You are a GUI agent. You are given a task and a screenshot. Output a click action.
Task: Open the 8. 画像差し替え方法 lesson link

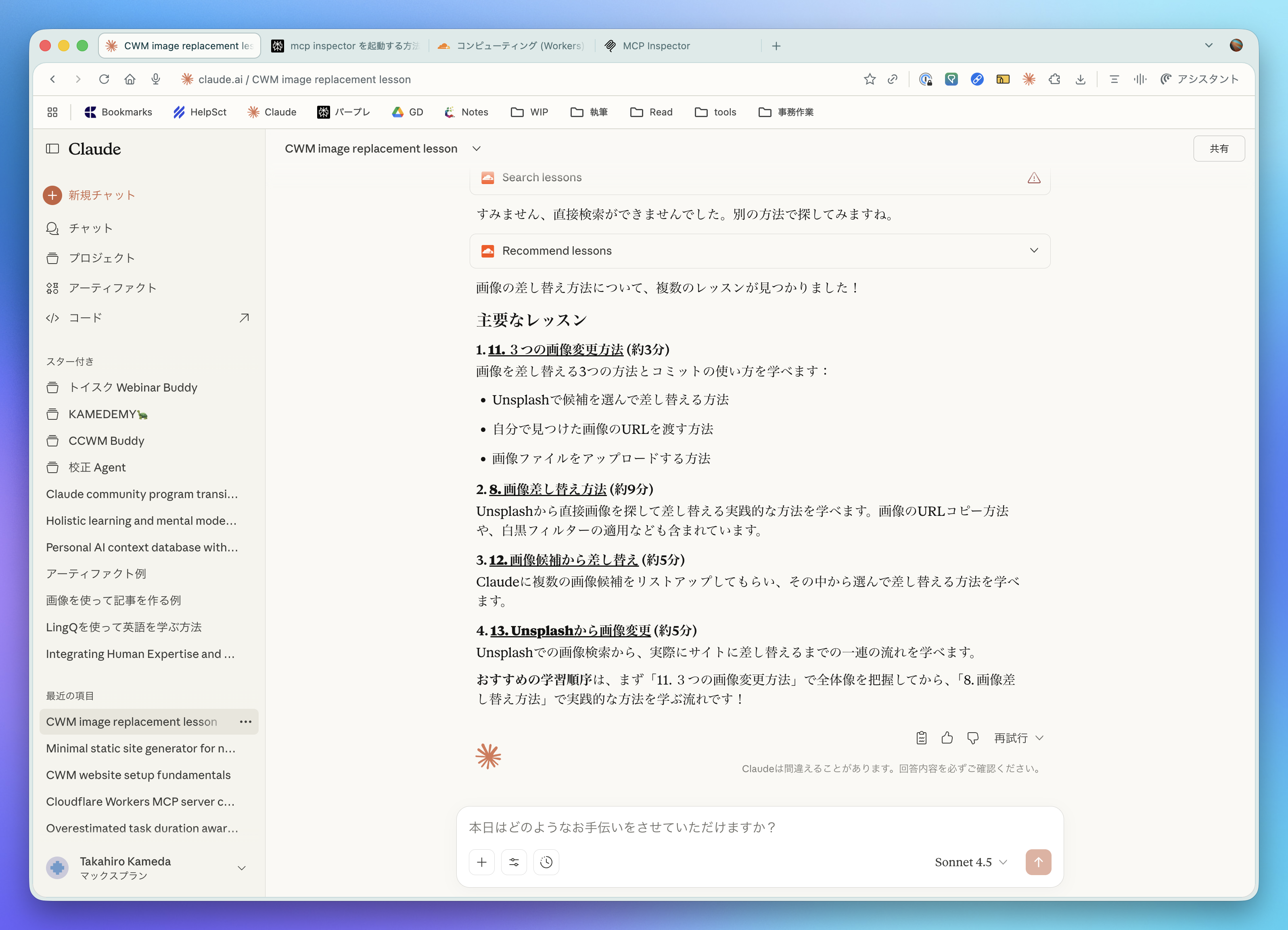click(548, 489)
